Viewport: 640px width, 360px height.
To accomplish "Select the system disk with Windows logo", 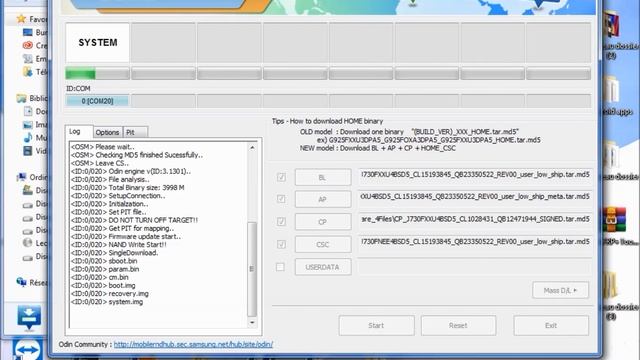I will 28,190.
